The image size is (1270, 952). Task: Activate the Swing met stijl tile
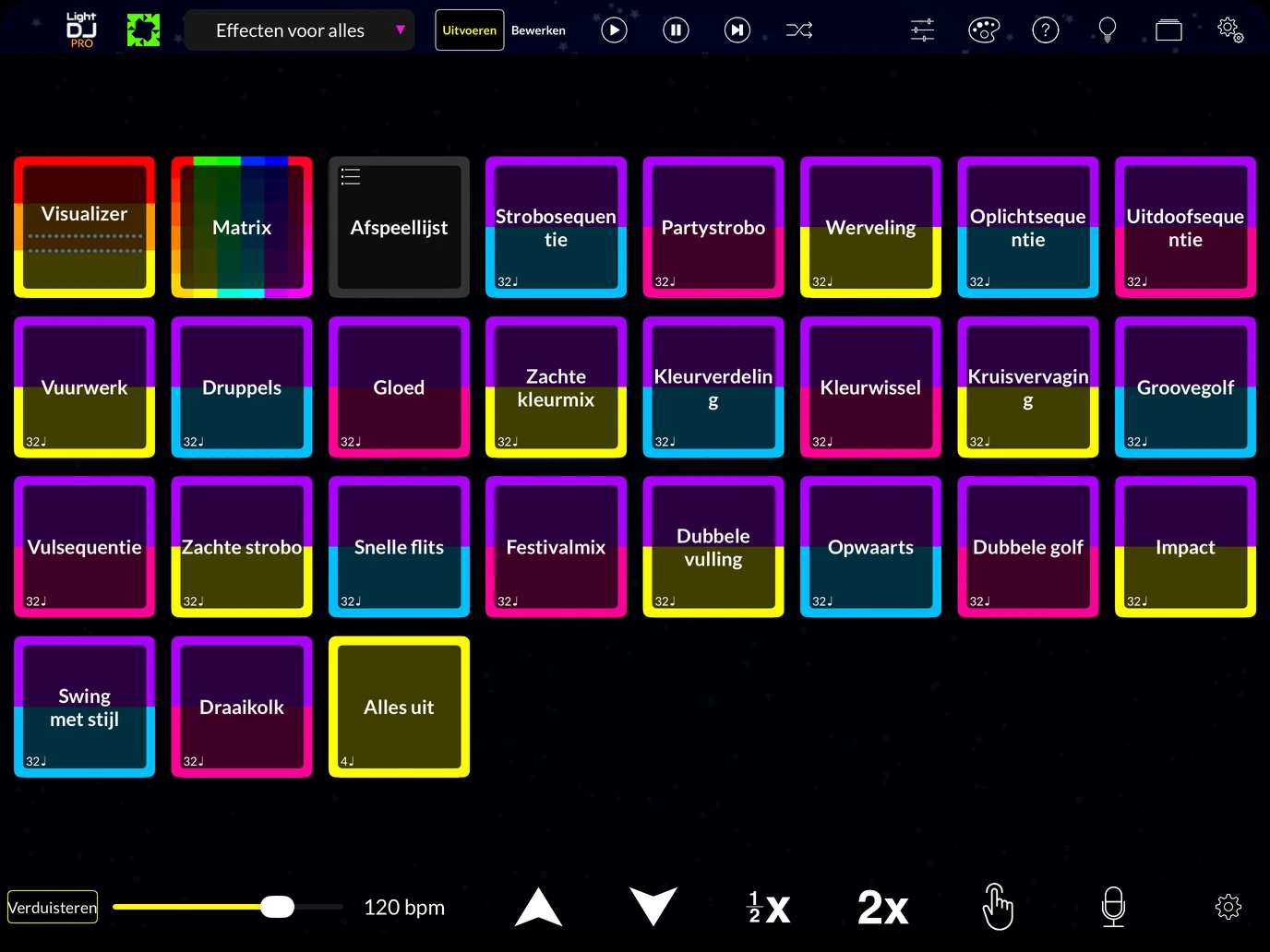(84, 707)
